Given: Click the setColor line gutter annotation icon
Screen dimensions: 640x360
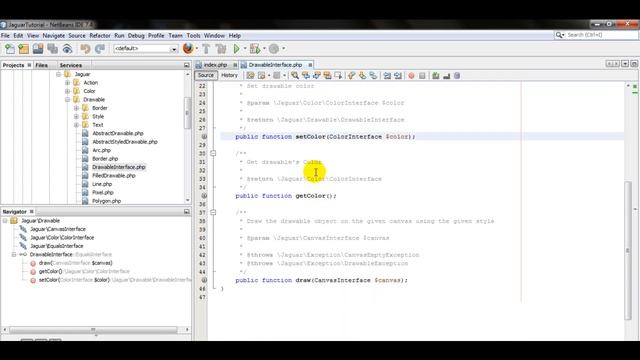Looking at the screenshot, I should pyautogui.click(x=204, y=136).
